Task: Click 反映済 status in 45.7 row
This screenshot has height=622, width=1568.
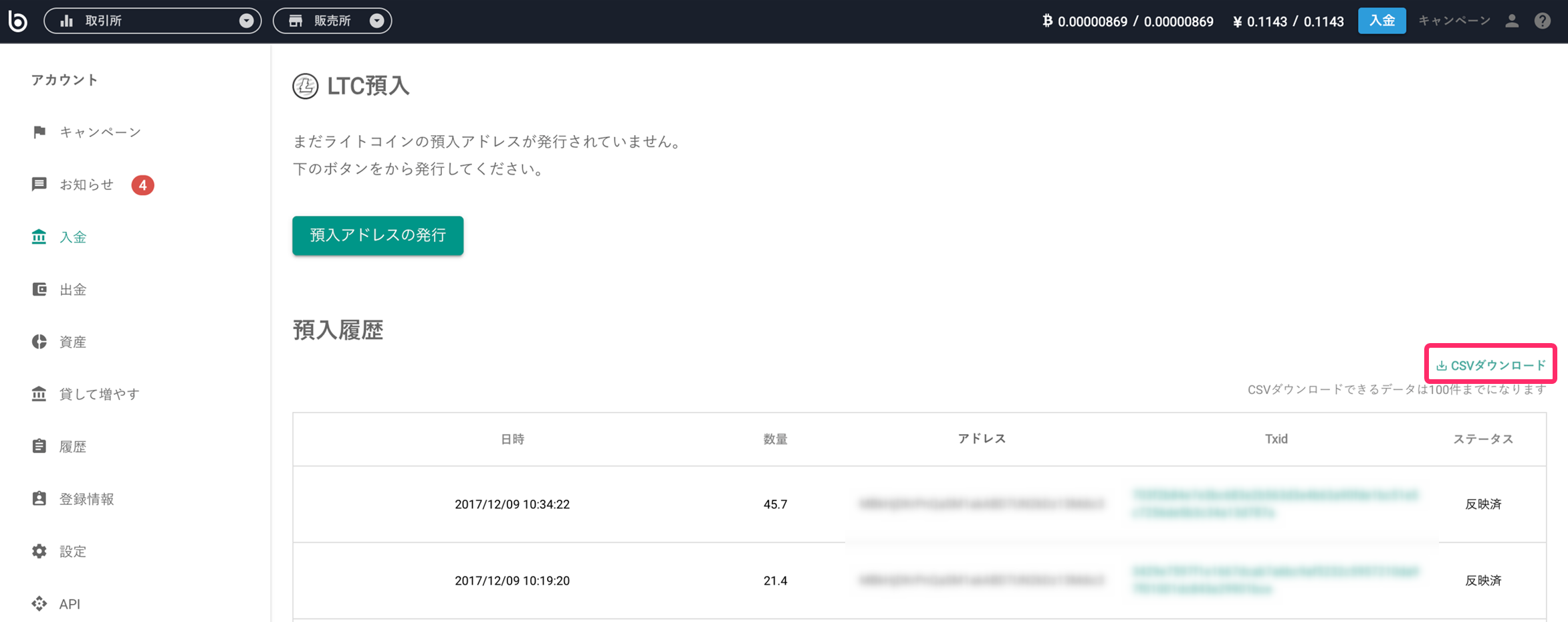Action: (x=1483, y=504)
